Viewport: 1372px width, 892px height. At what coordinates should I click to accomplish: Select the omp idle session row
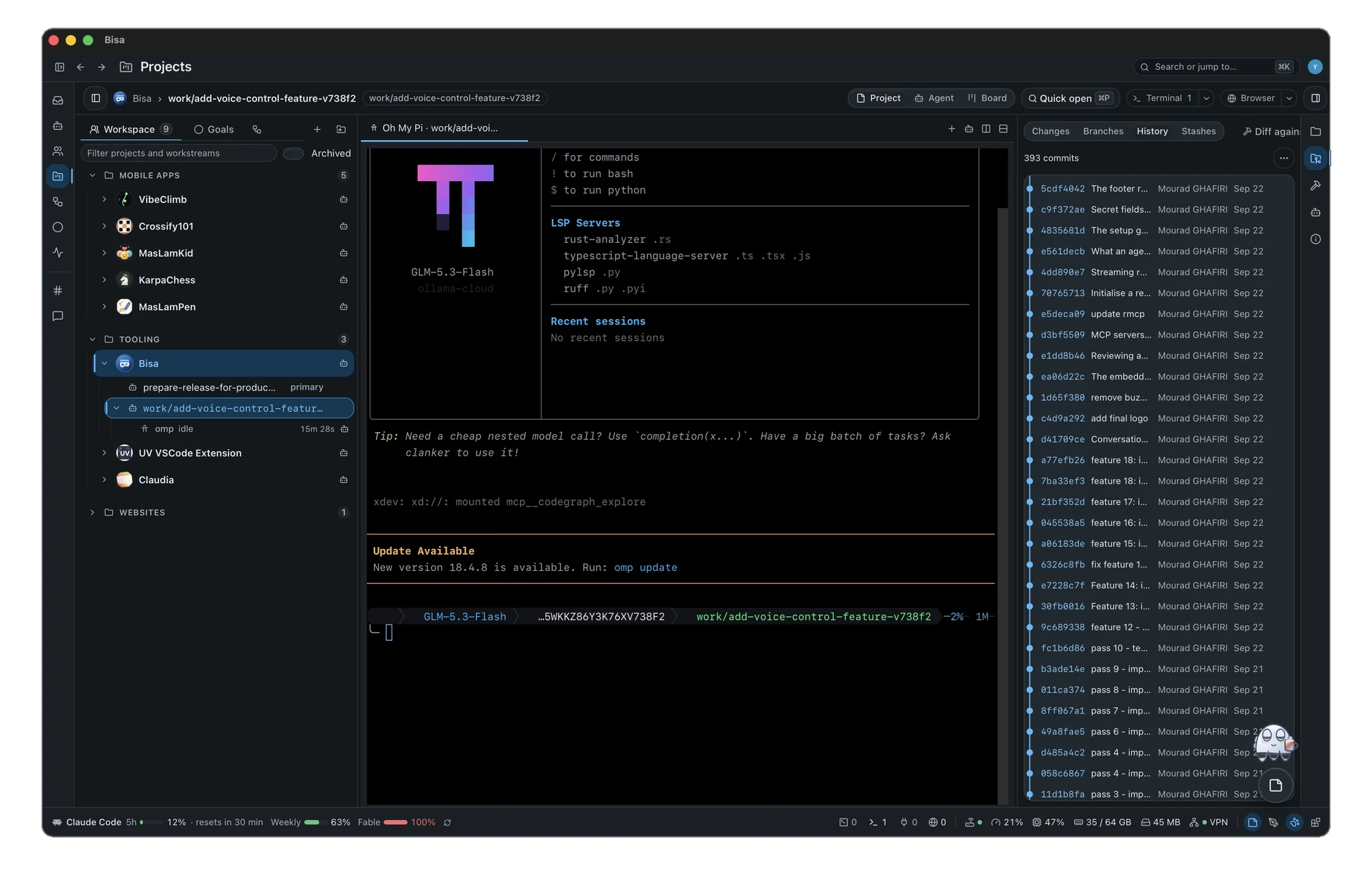(233, 429)
